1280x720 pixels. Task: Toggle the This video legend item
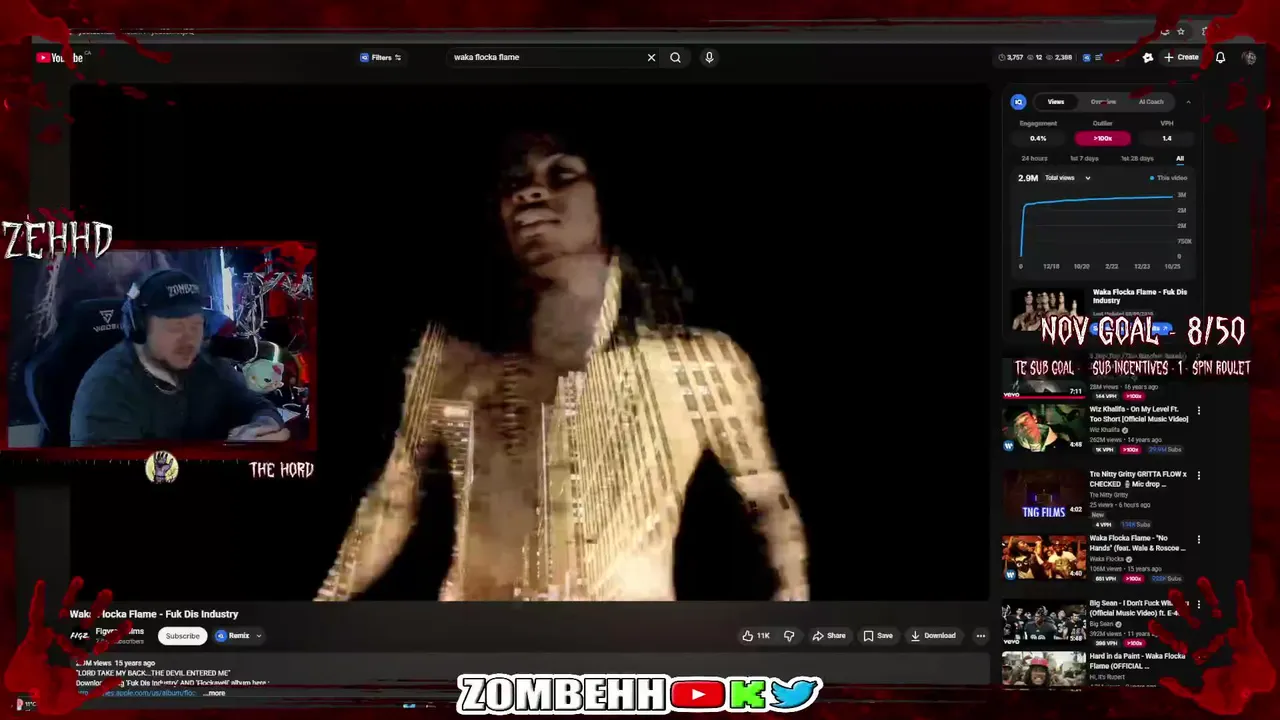[1168, 178]
